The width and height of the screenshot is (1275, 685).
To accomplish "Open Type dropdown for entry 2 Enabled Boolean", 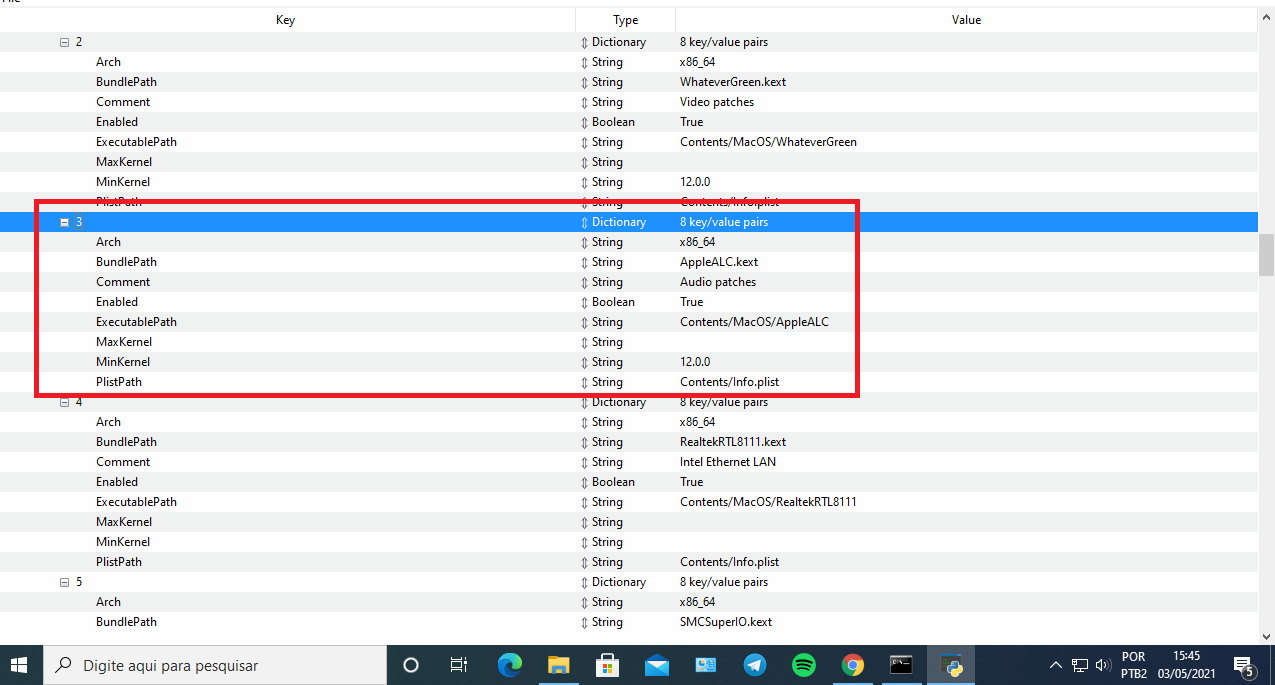I will point(585,122).
